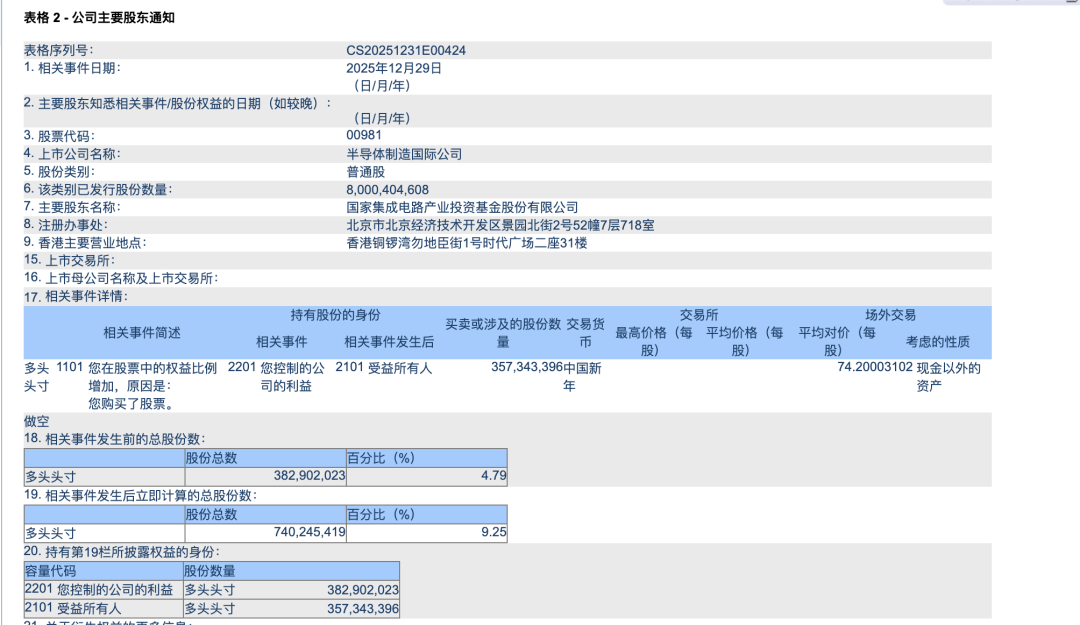The height and width of the screenshot is (625, 1080).
Task: Click share class value 普通股
Action: [x=365, y=172]
